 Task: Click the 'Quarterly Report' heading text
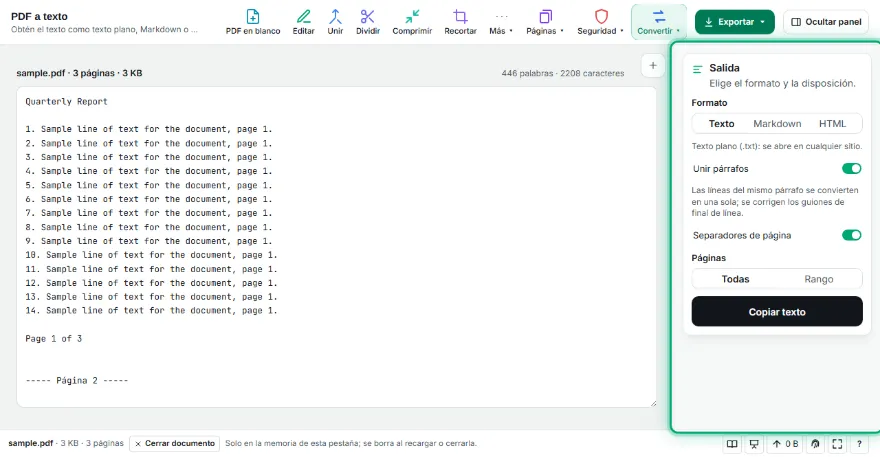tap(66, 102)
